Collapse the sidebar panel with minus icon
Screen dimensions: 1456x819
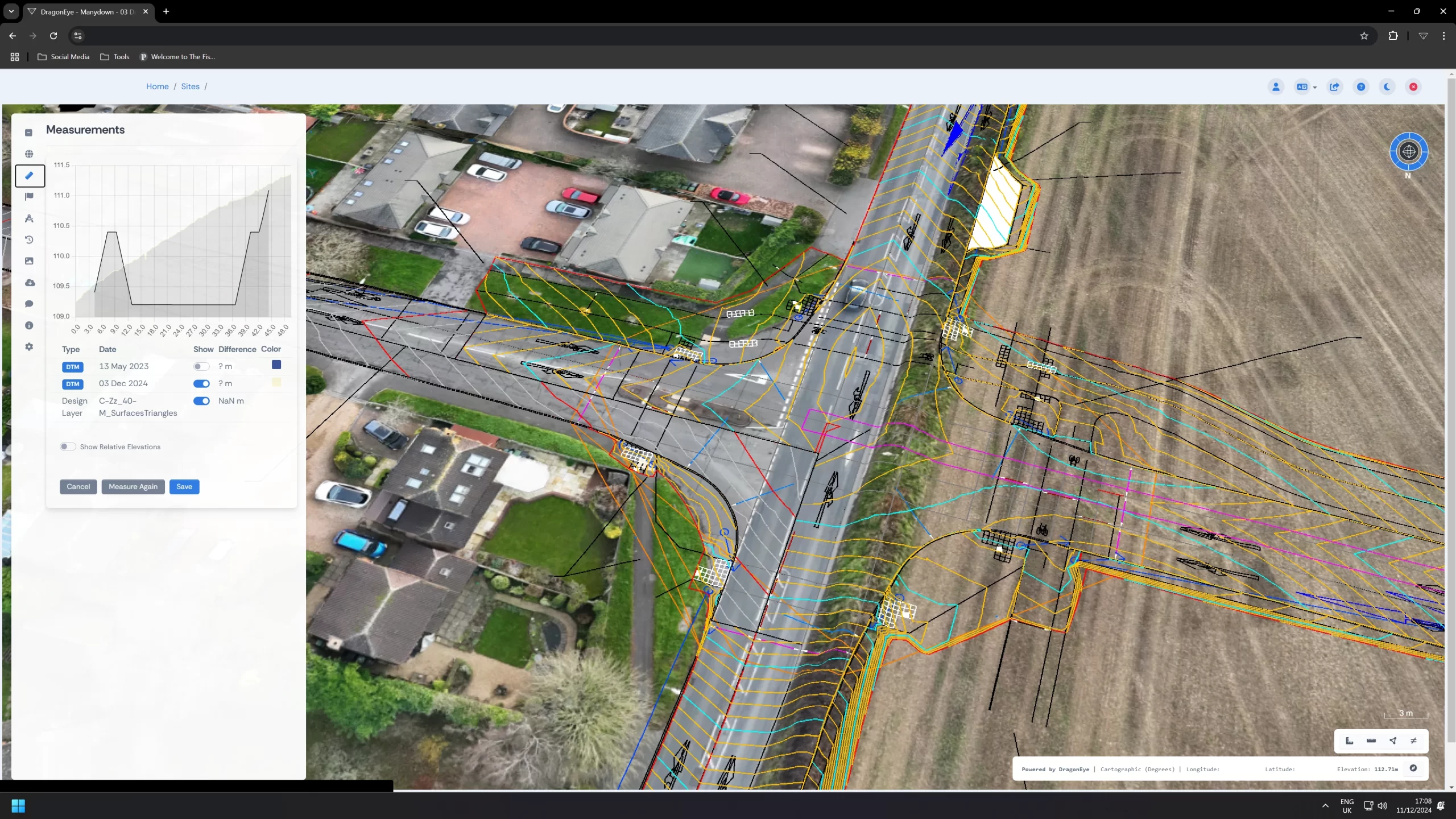(28, 133)
